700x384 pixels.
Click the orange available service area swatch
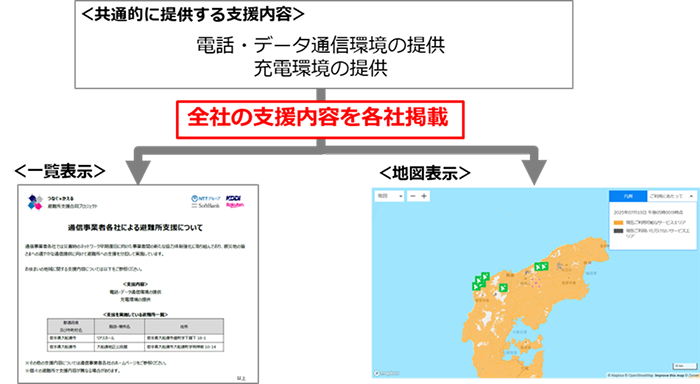(x=618, y=222)
